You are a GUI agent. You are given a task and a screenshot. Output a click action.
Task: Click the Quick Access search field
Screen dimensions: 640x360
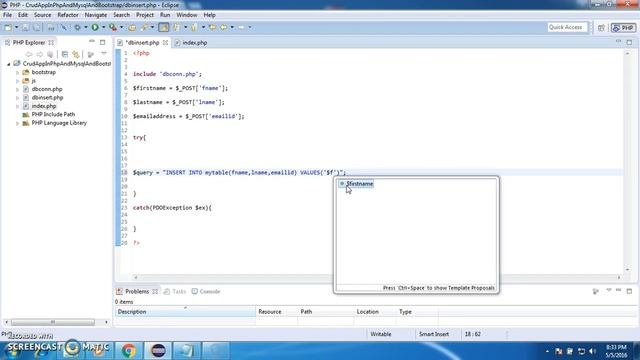pyautogui.click(x=567, y=27)
